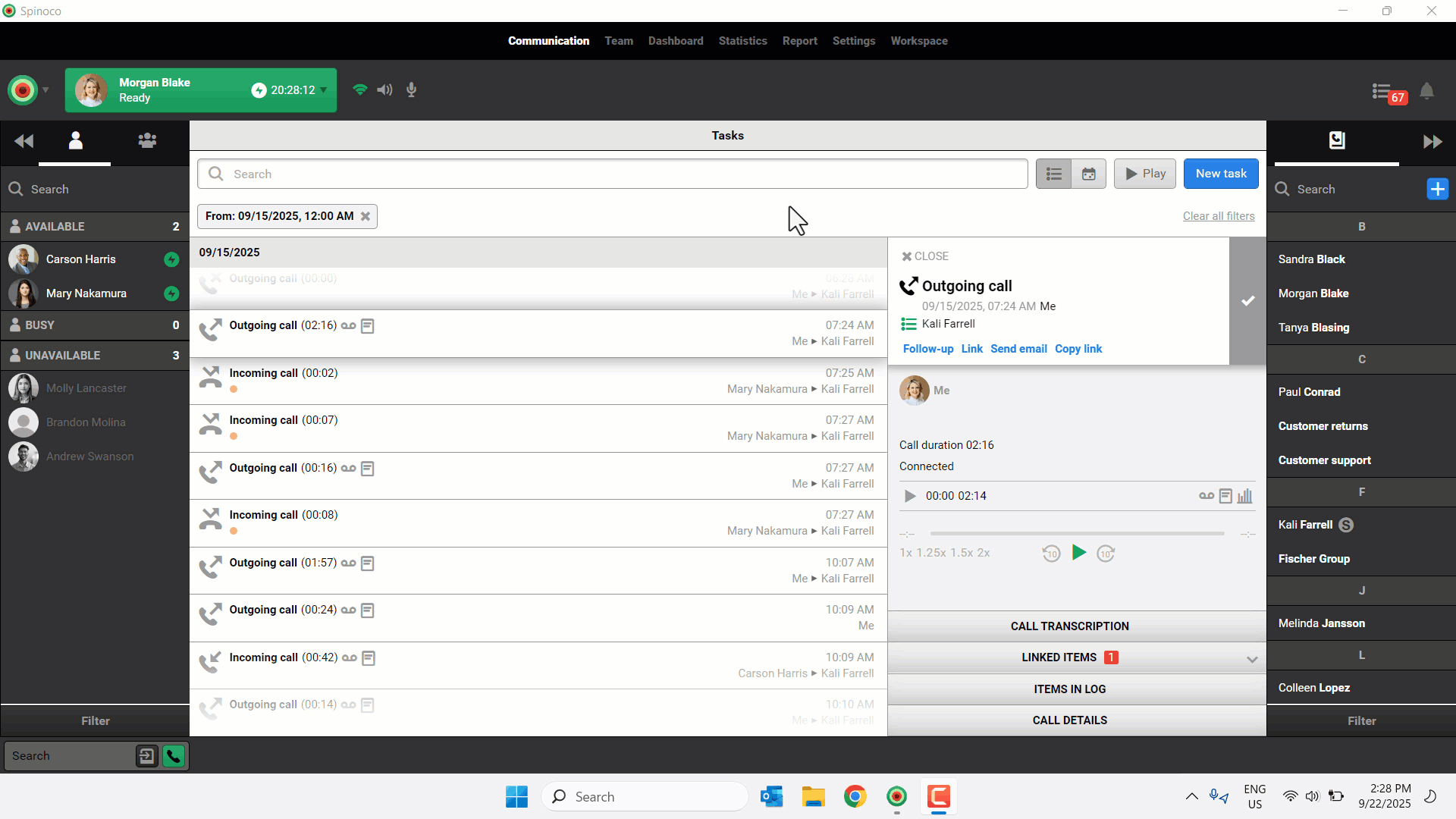Open the task list icon with badge 67
Screen dimensions: 1456x819
point(1382,93)
